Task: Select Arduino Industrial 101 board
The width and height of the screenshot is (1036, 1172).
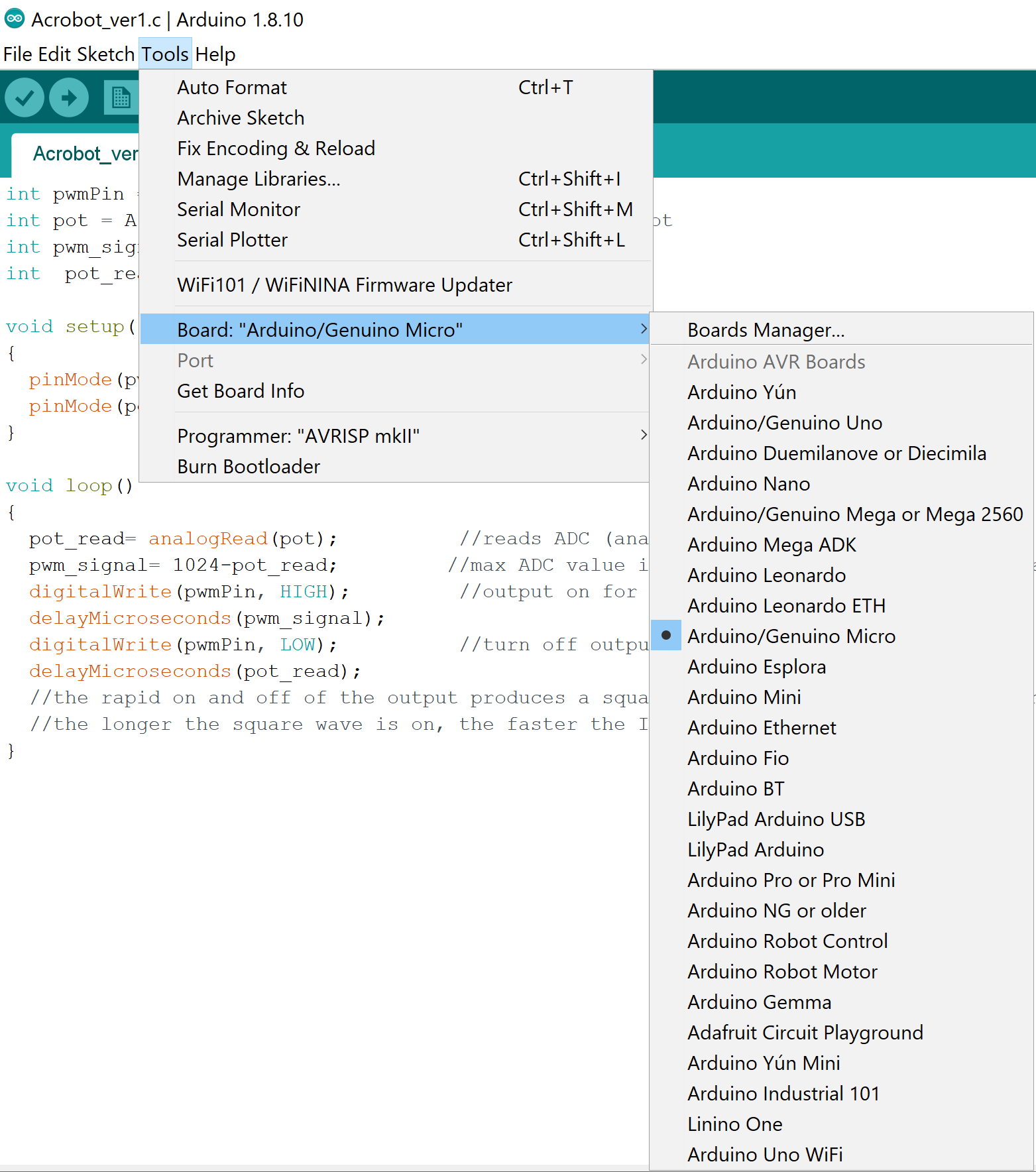Action: (842, 1093)
